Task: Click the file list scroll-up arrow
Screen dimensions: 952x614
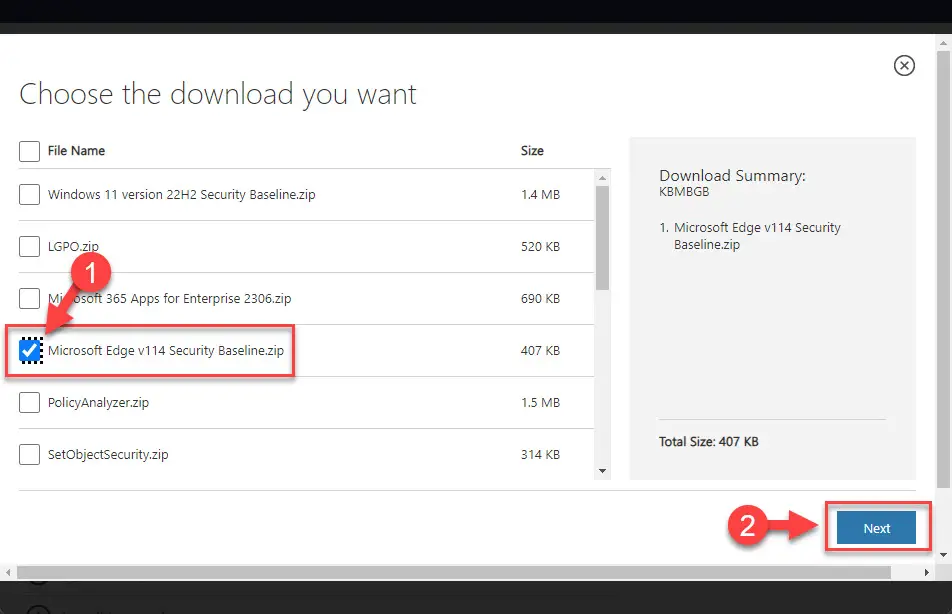Action: [x=602, y=178]
